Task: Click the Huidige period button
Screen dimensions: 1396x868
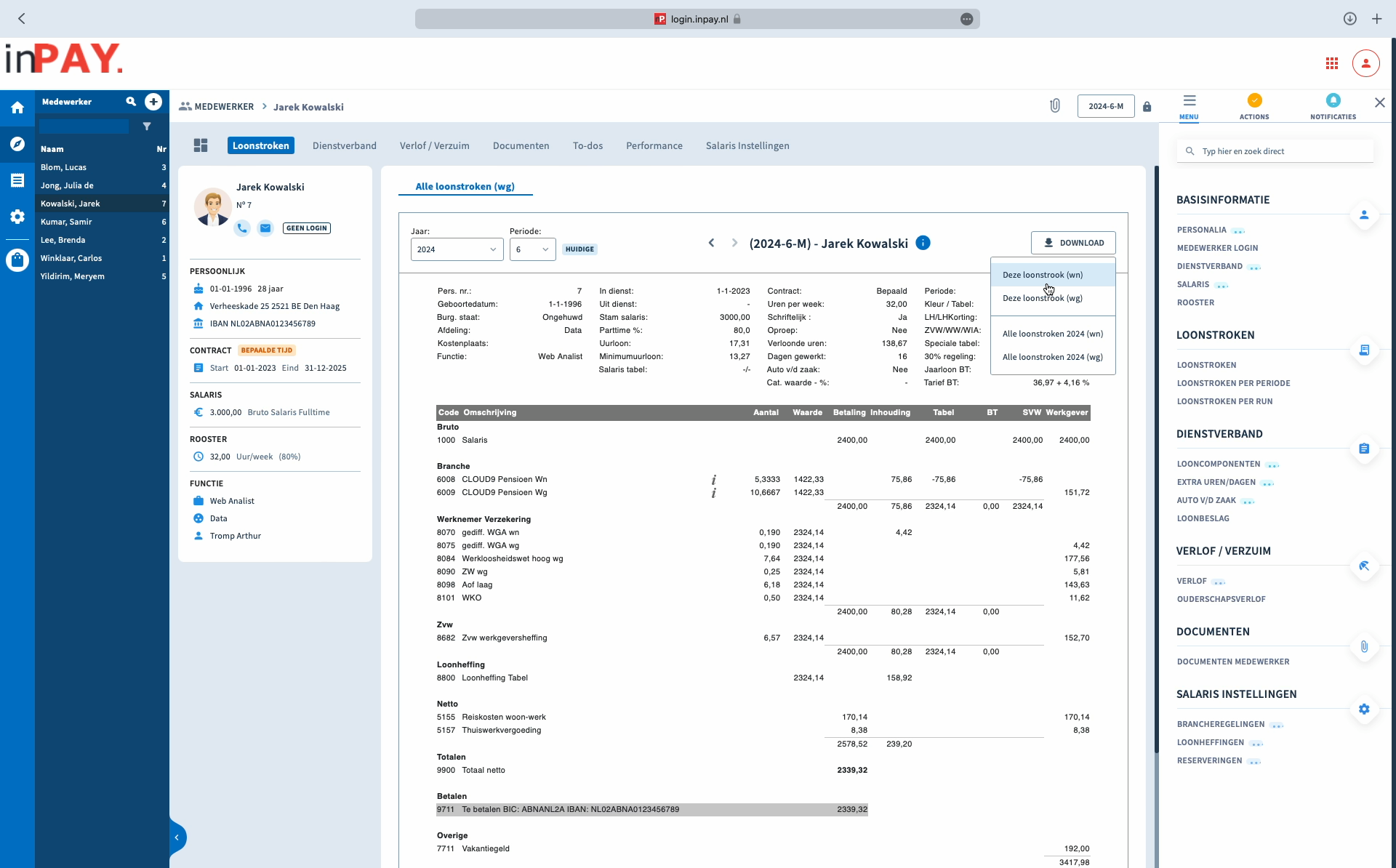Action: [x=579, y=249]
